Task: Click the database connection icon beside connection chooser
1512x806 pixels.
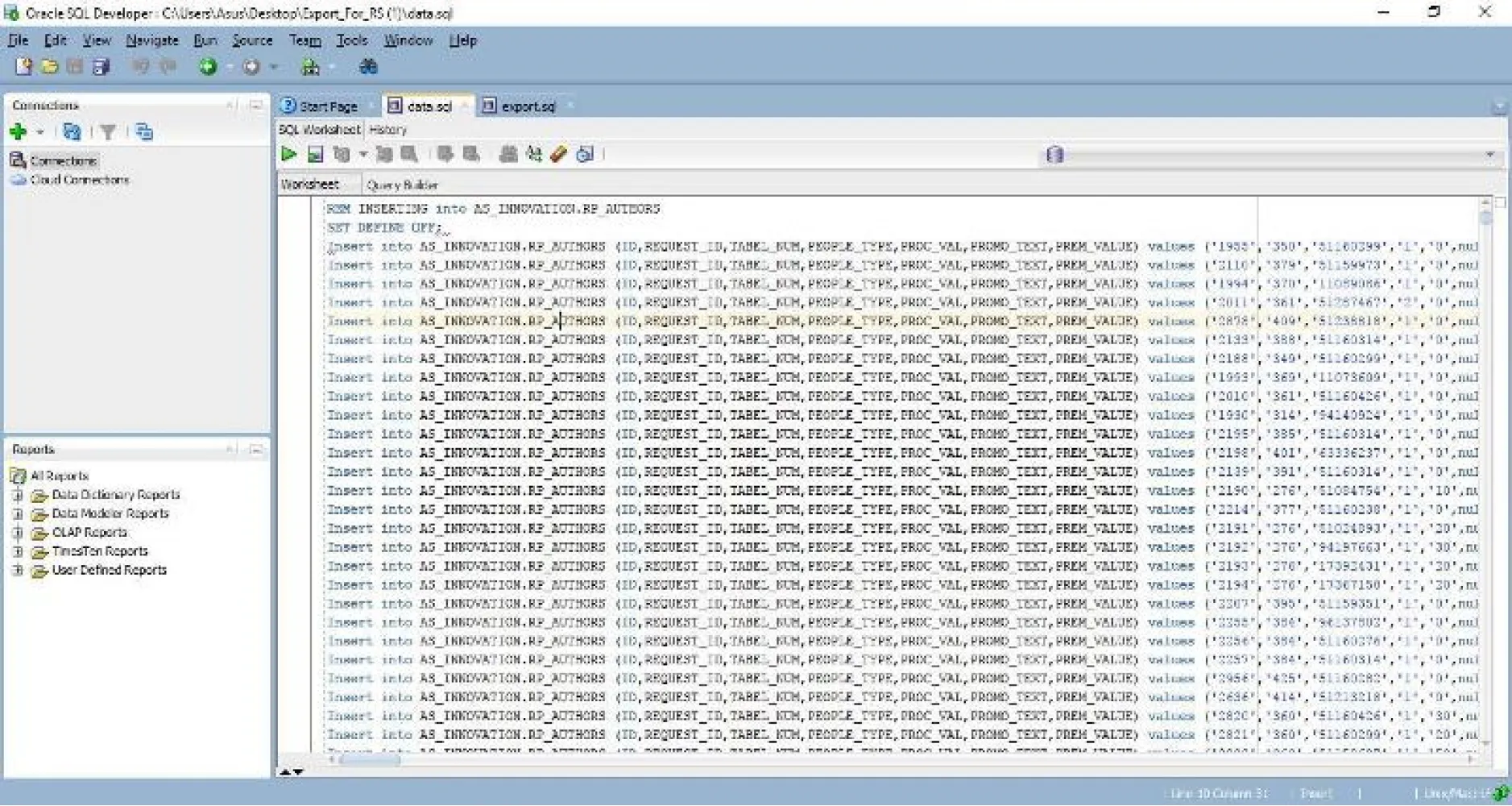Action: point(1054,155)
